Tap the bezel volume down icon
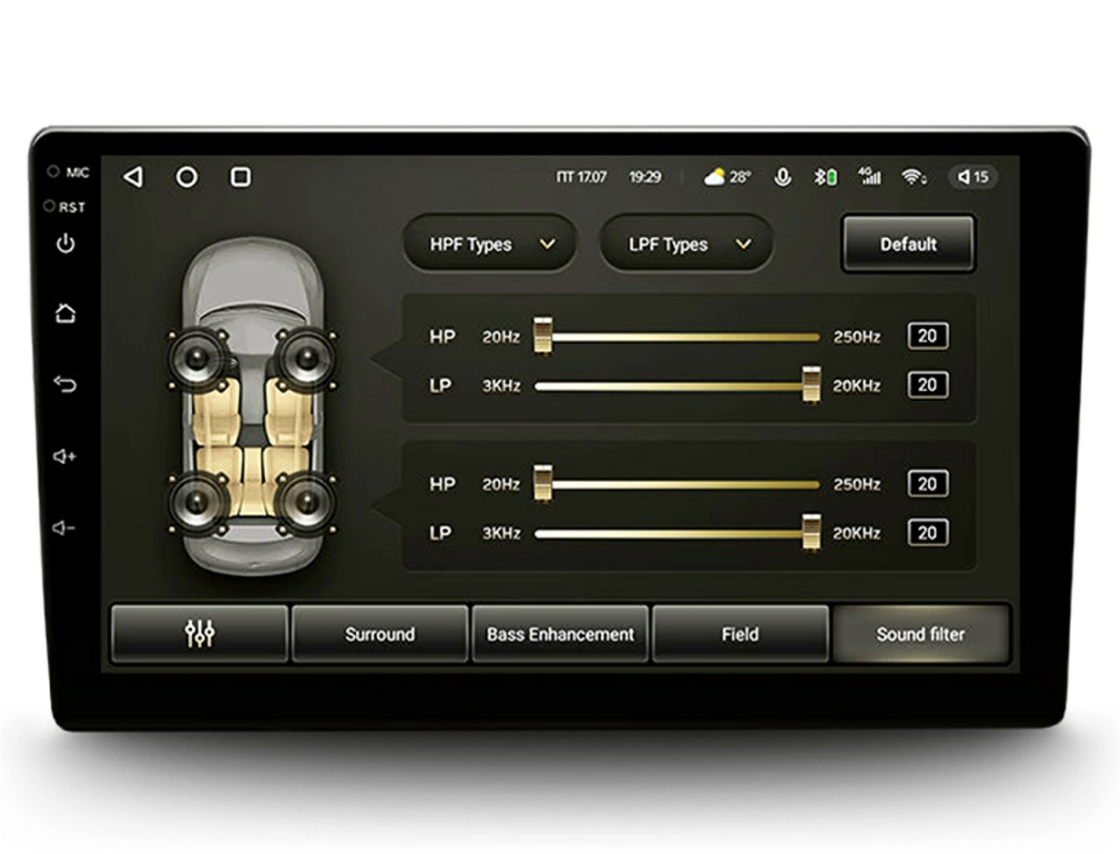Image resolution: width=1120 pixels, height=854 pixels. [64, 528]
